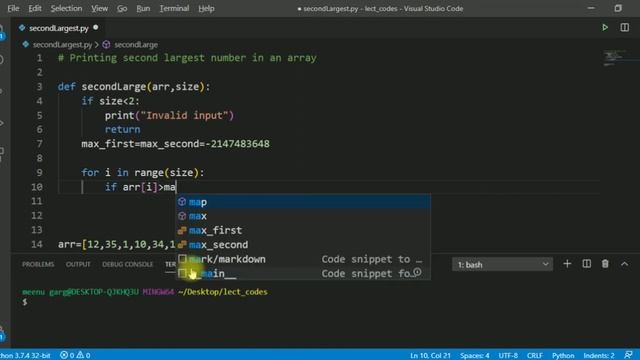Add a new terminal with plus icon
The image size is (640, 360).
click(567, 264)
